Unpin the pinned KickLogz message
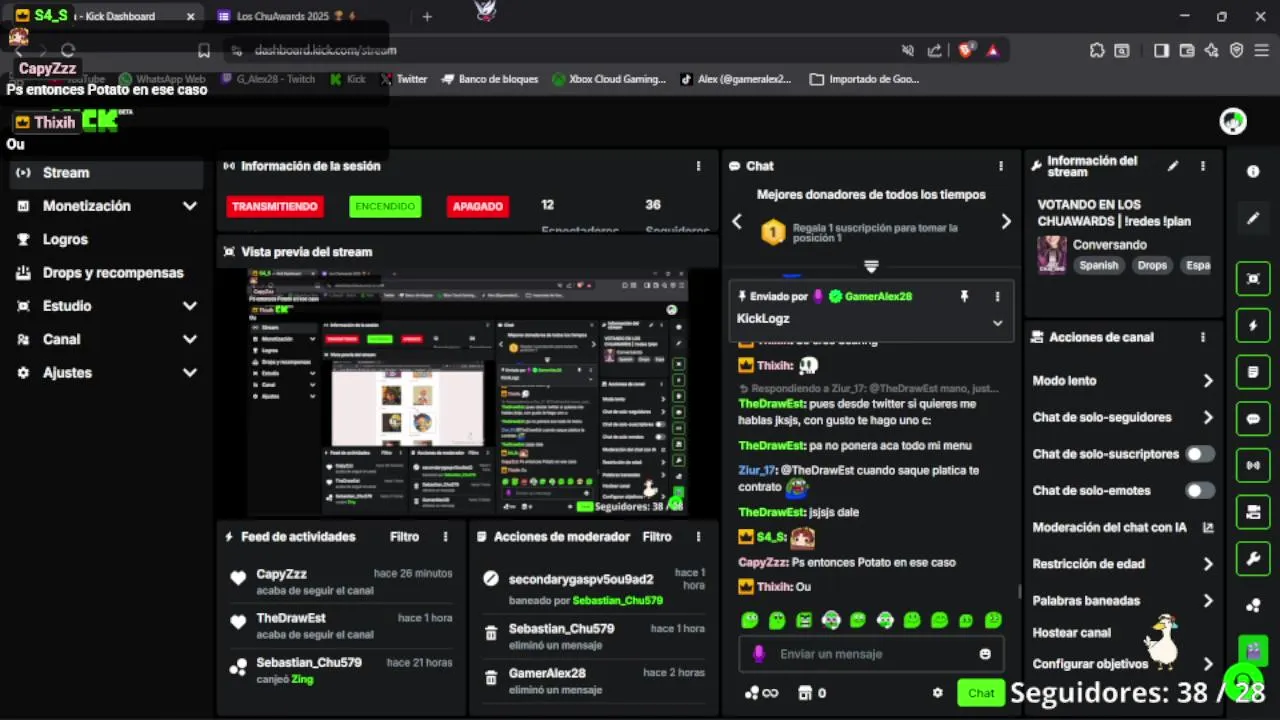The height and width of the screenshot is (720, 1280). click(x=965, y=297)
